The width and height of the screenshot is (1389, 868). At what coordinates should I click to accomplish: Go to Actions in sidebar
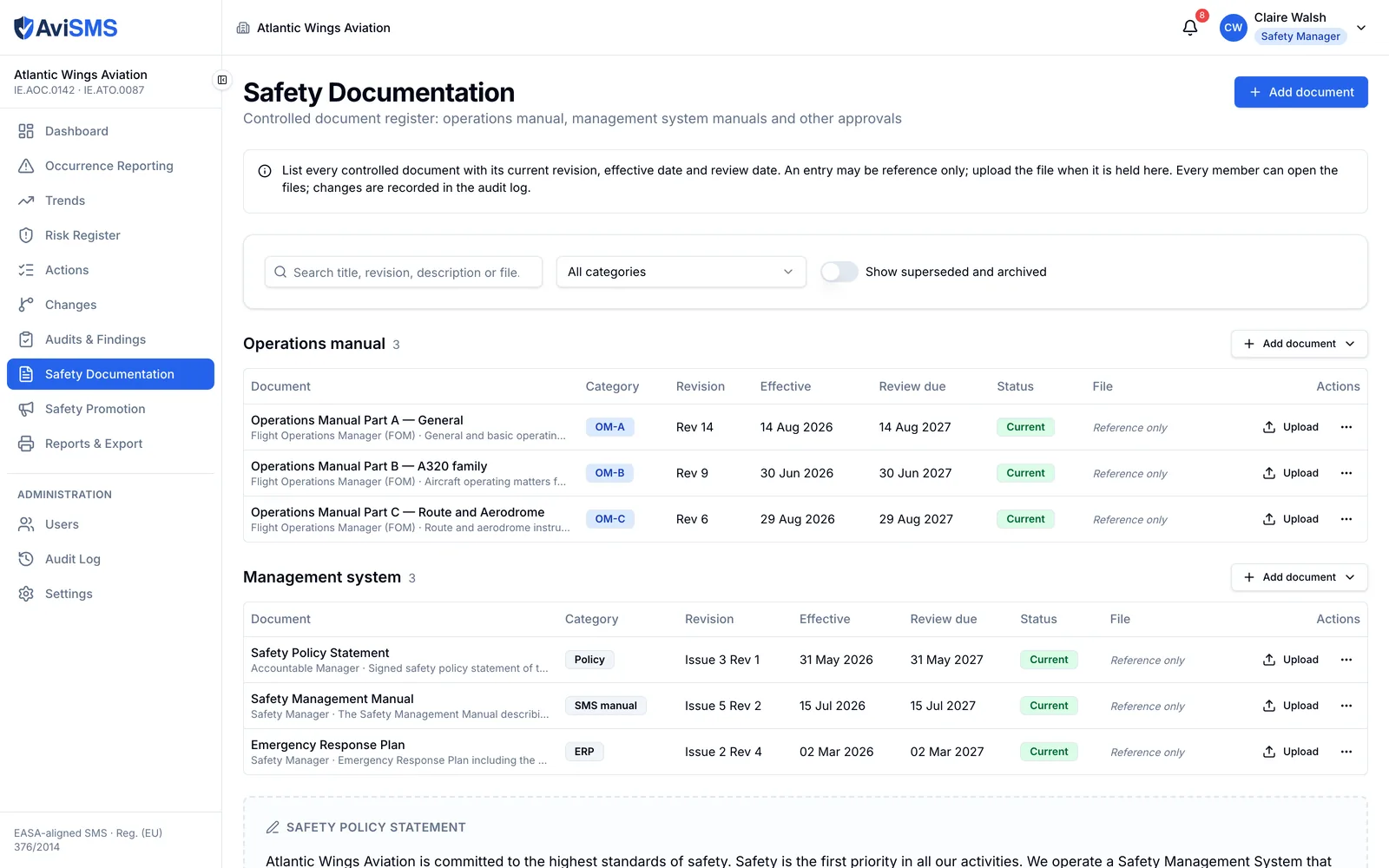click(110, 270)
